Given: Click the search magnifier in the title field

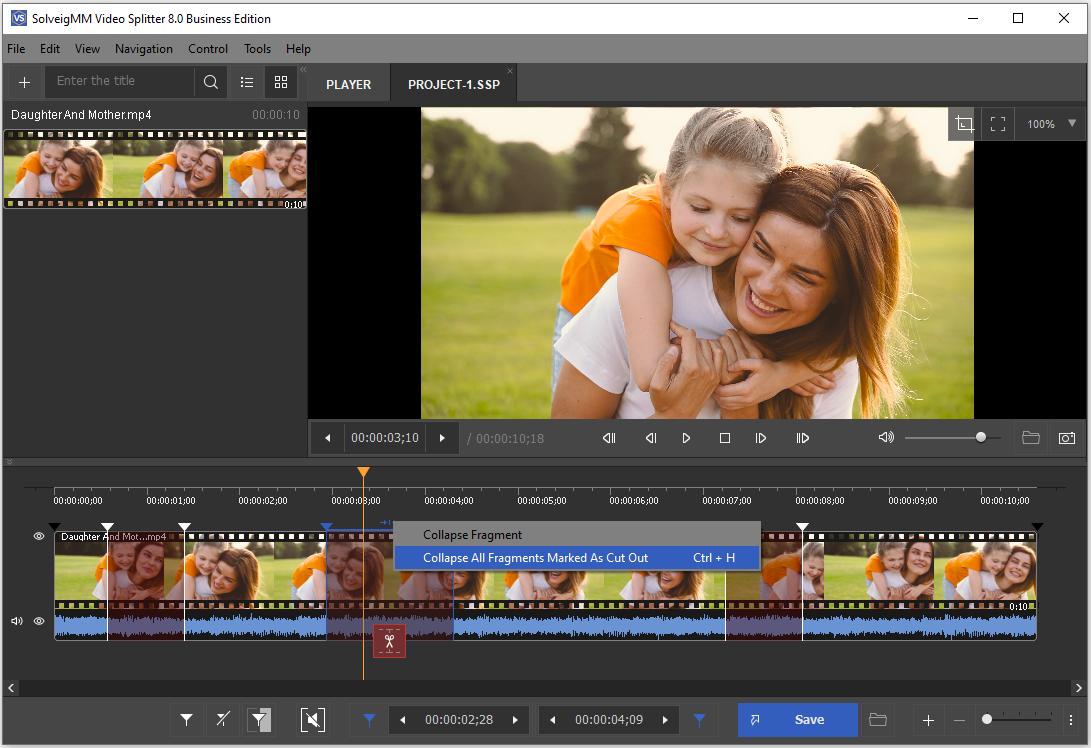Looking at the screenshot, I should tap(210, 81).
